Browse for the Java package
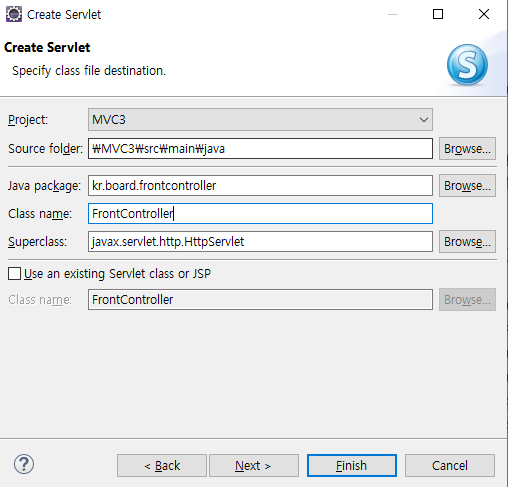The height and width of the screenshot is (487, 508). pyautogui.click(x=467, y=186)
